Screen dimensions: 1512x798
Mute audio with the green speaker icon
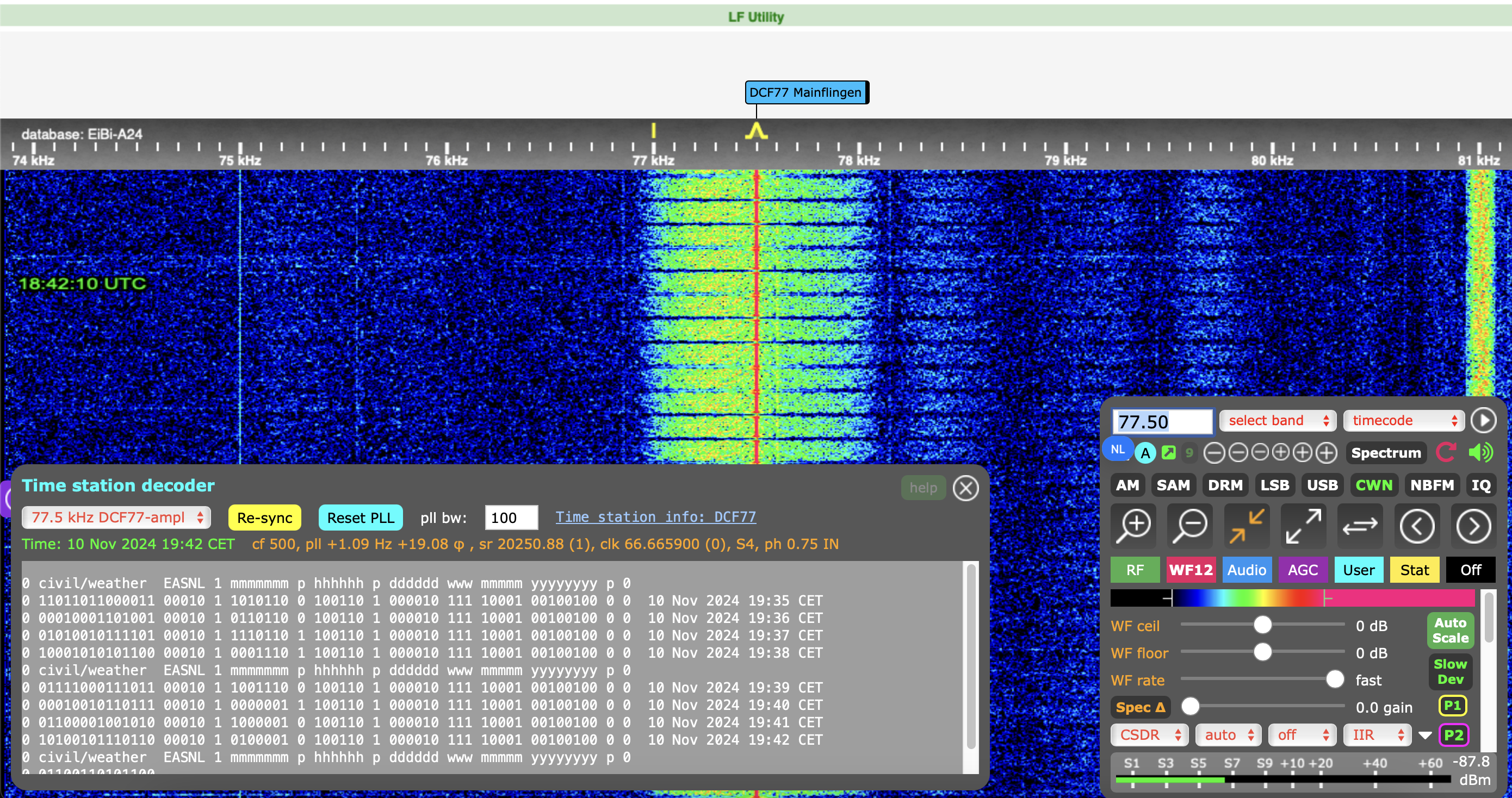pyautogui.click(x=1480, y=452)
